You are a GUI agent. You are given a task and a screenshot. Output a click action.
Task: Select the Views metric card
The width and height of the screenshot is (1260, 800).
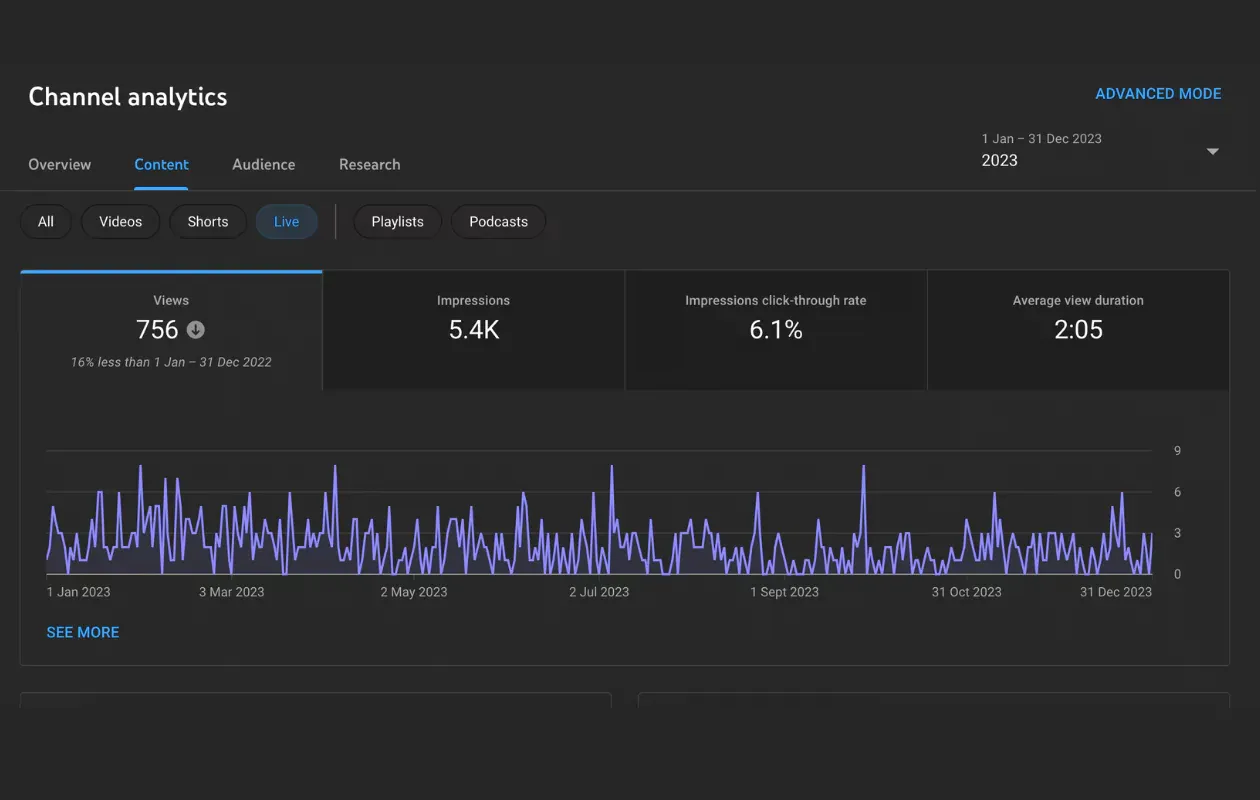(171, 330)
